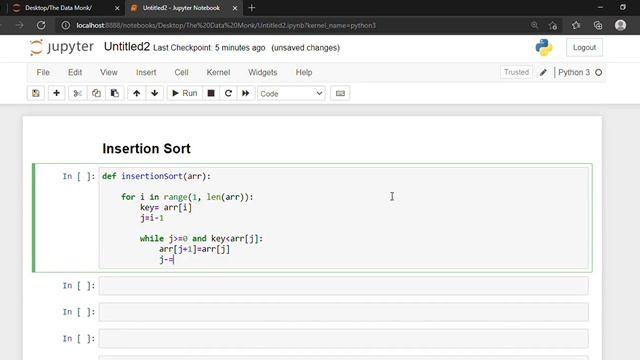Click the browser address bar URL
The width and height of the screenshot is (640, 360).
click(226, 25)
